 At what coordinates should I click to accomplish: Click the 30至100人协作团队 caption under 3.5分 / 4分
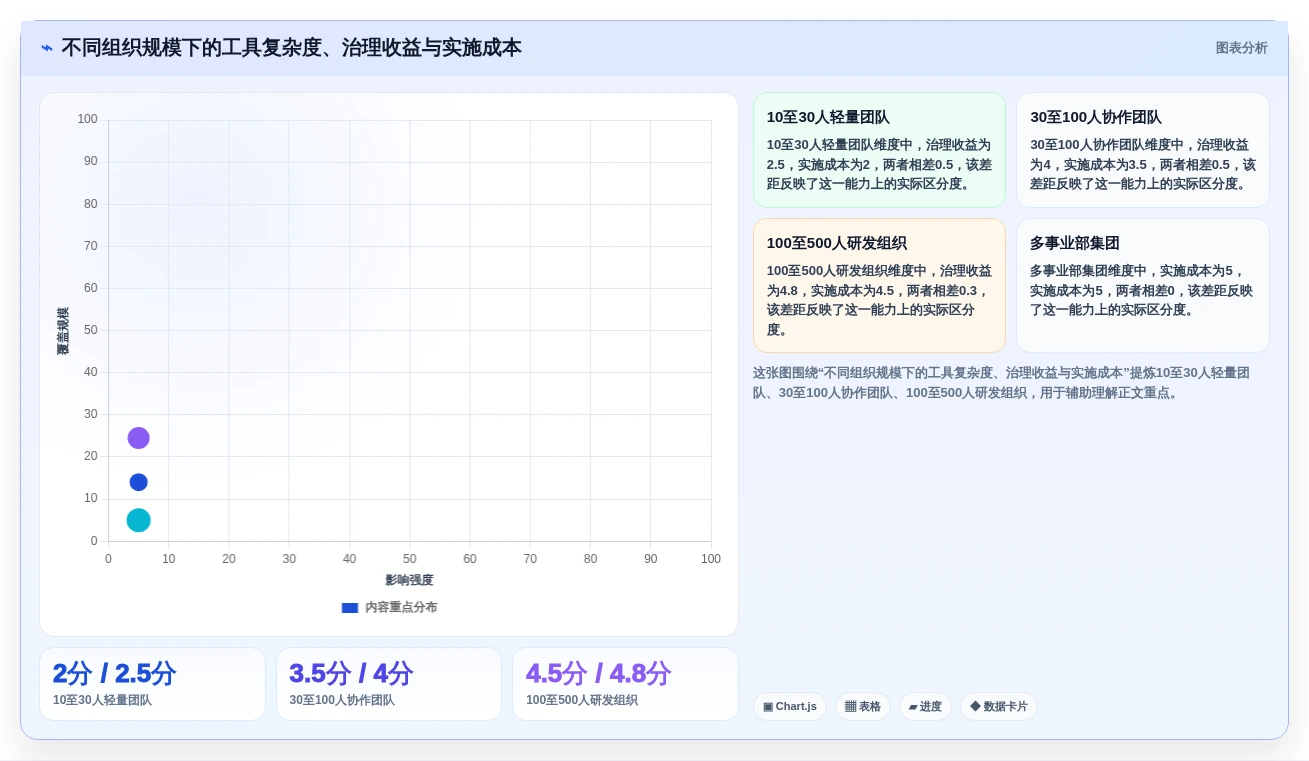342,700
